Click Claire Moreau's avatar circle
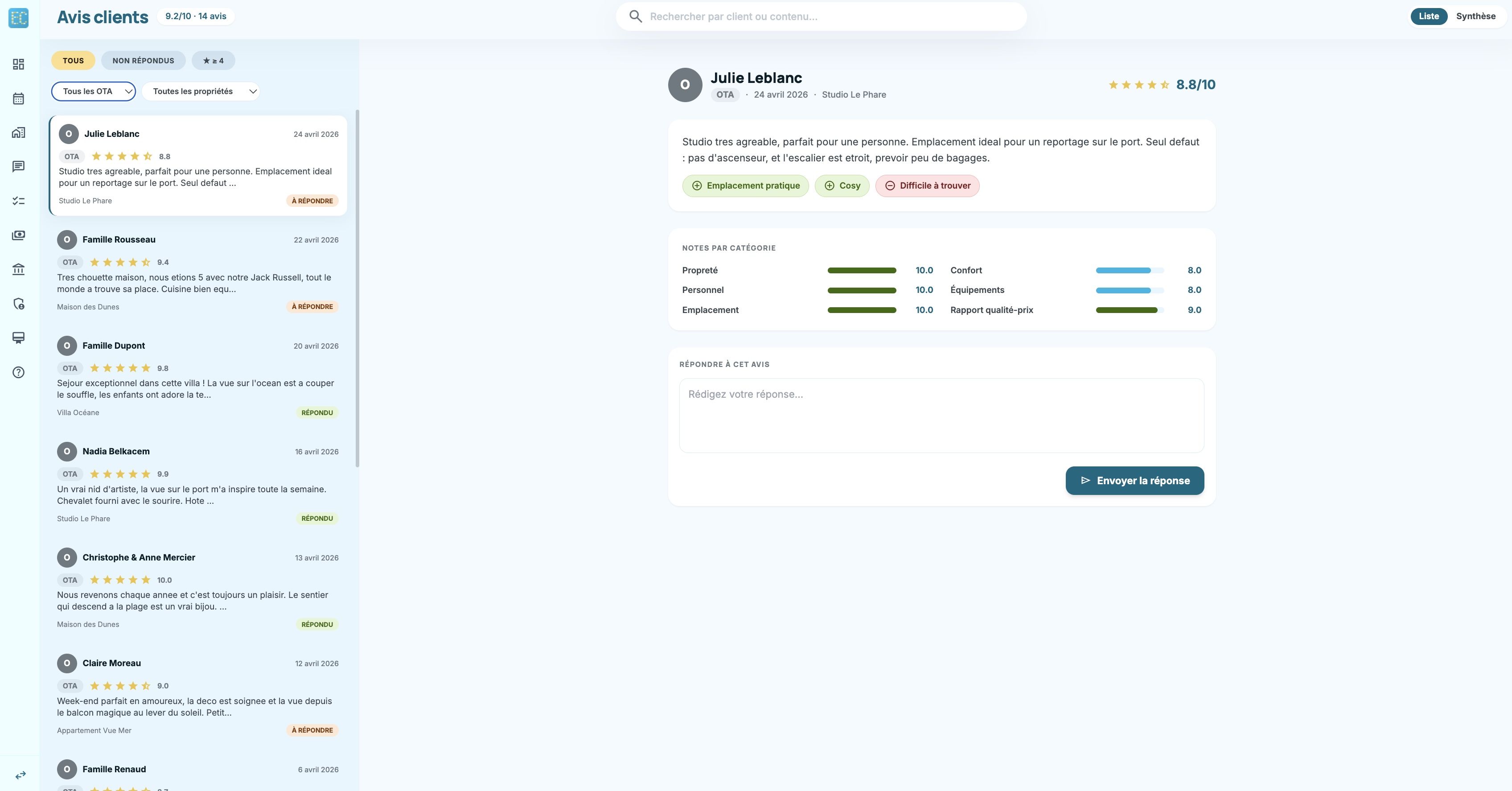 point(67,663)
